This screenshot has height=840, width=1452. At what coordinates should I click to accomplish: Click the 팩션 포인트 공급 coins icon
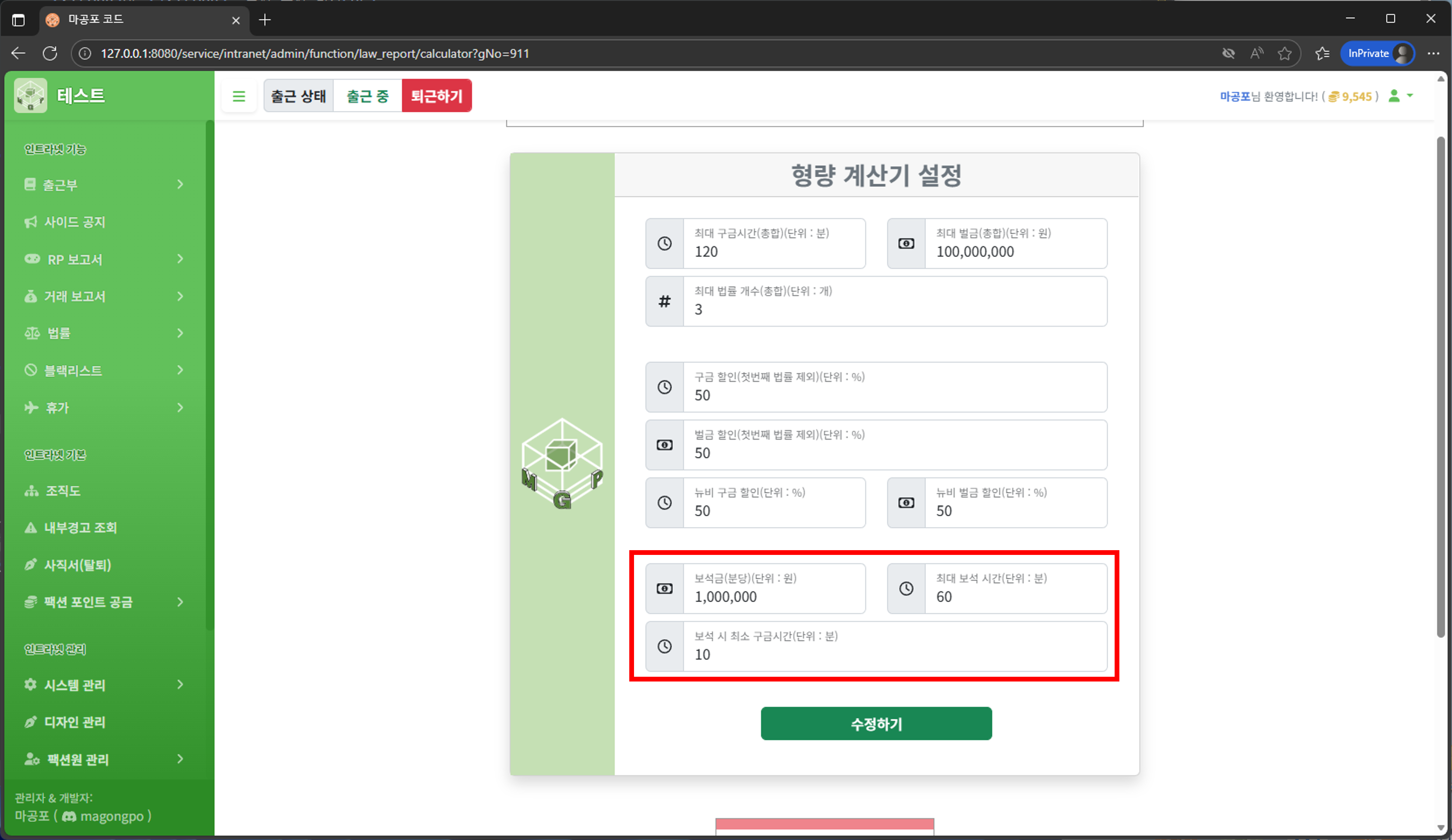(31, 601)
